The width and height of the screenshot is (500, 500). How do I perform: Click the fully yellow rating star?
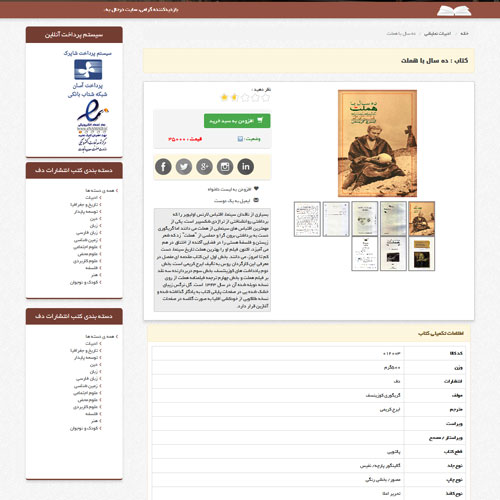[224, 97]
